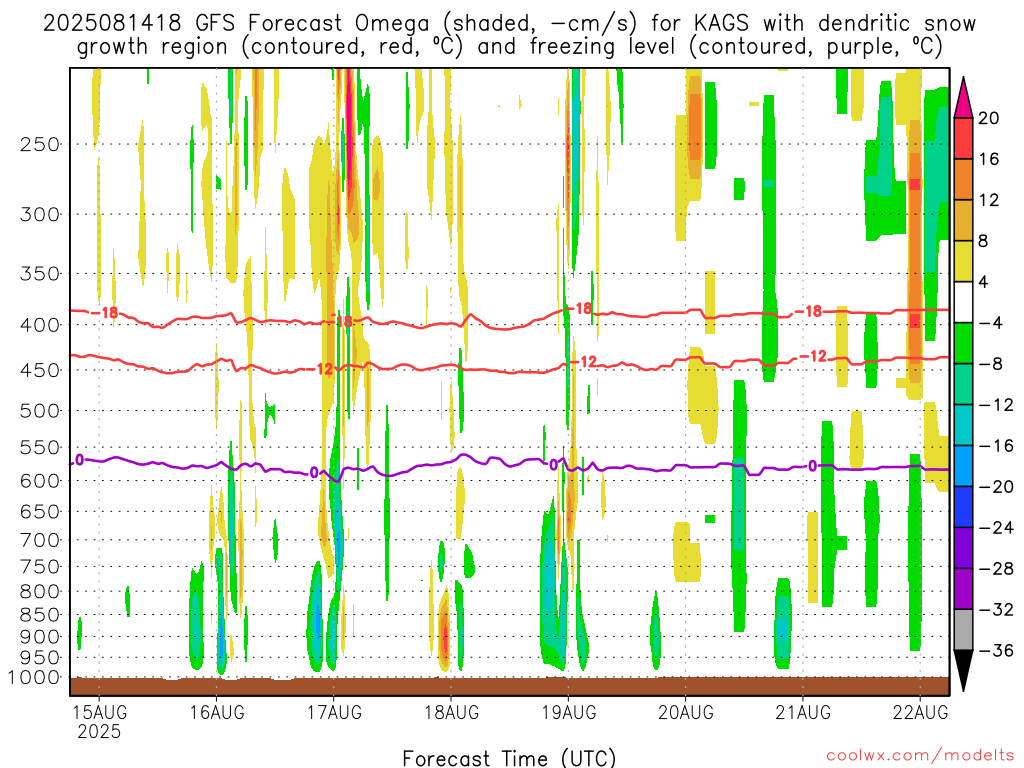Select the title line starting 'growth region (contoured'

pyautogui.click(x=509, y=47)
